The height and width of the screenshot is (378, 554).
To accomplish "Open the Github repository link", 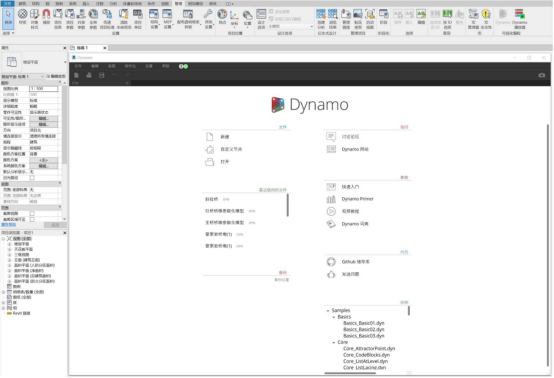I will (x=355, y=262).
